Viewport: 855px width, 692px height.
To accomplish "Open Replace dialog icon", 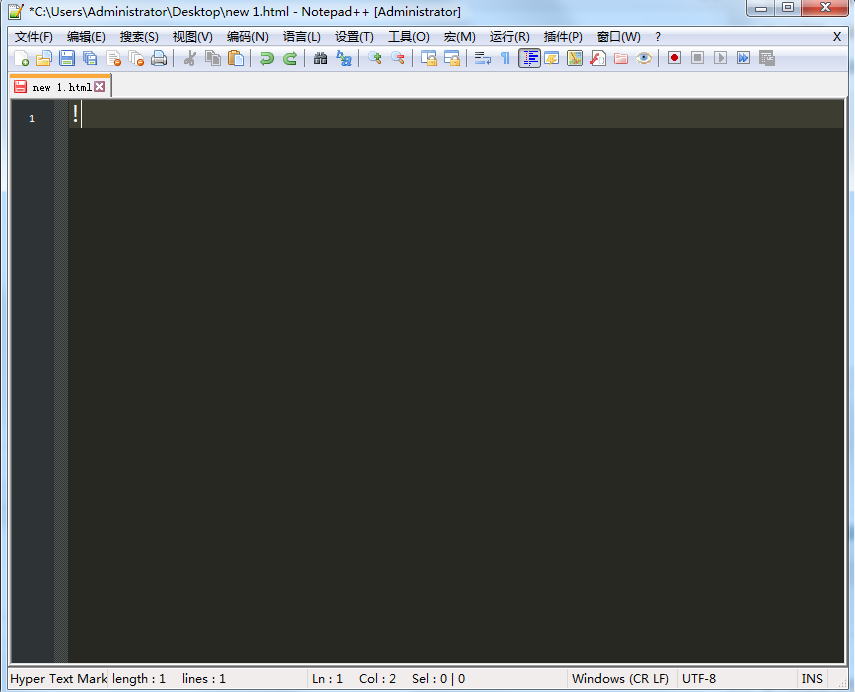I will point(344,58).
